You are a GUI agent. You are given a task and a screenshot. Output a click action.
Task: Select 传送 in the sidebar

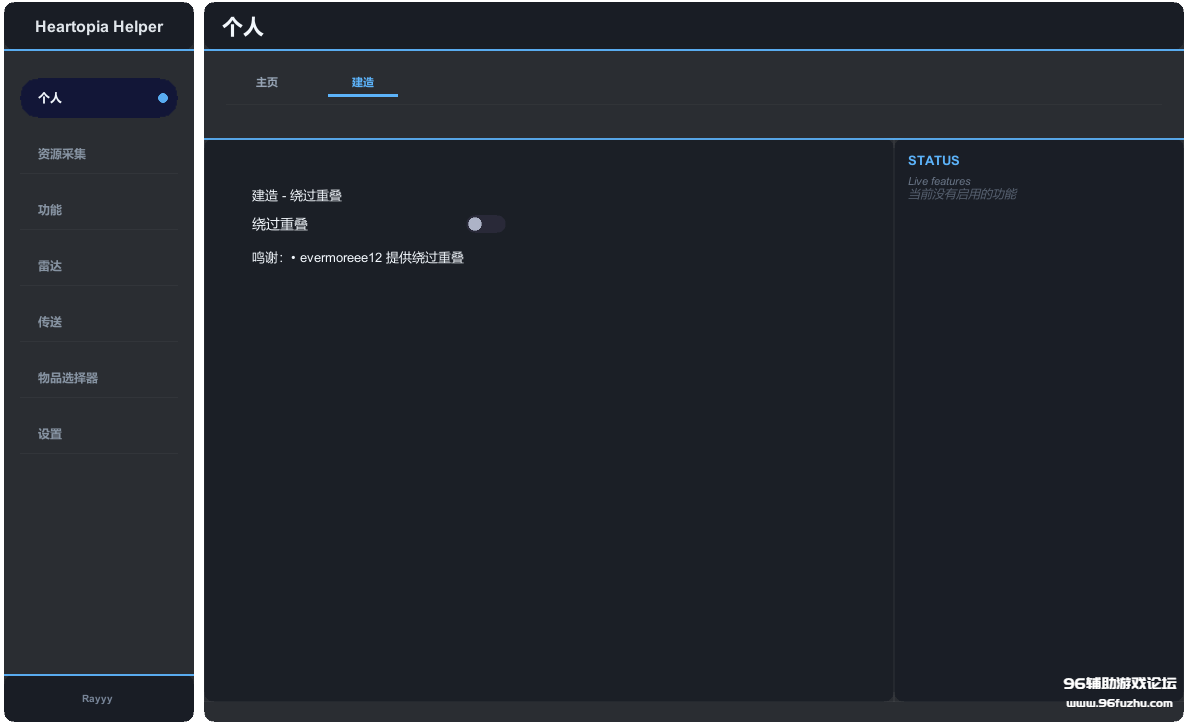[50, 322]
